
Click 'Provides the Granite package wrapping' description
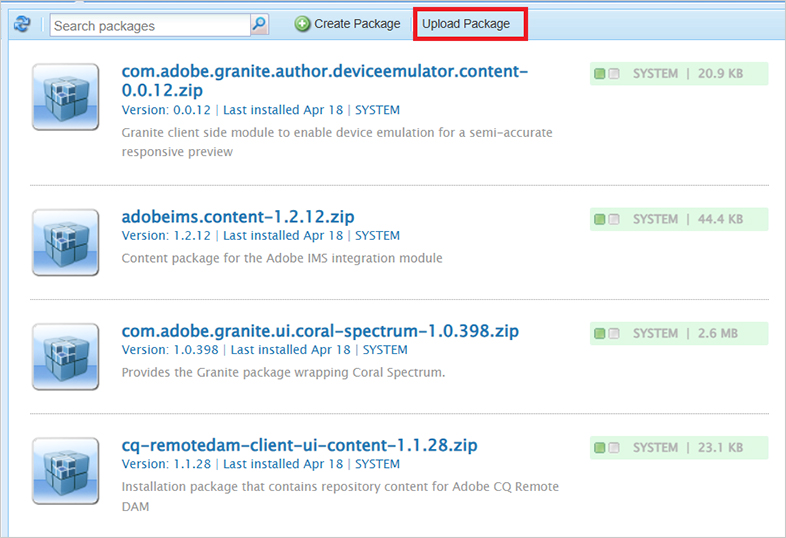tap(283, 373)
